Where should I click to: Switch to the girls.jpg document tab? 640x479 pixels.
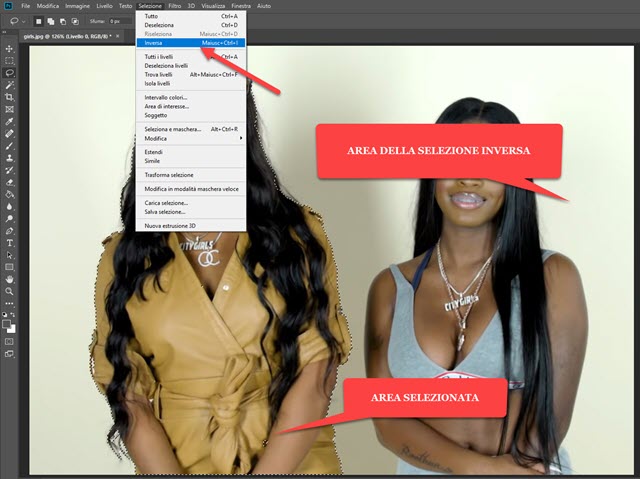[67, 37]
